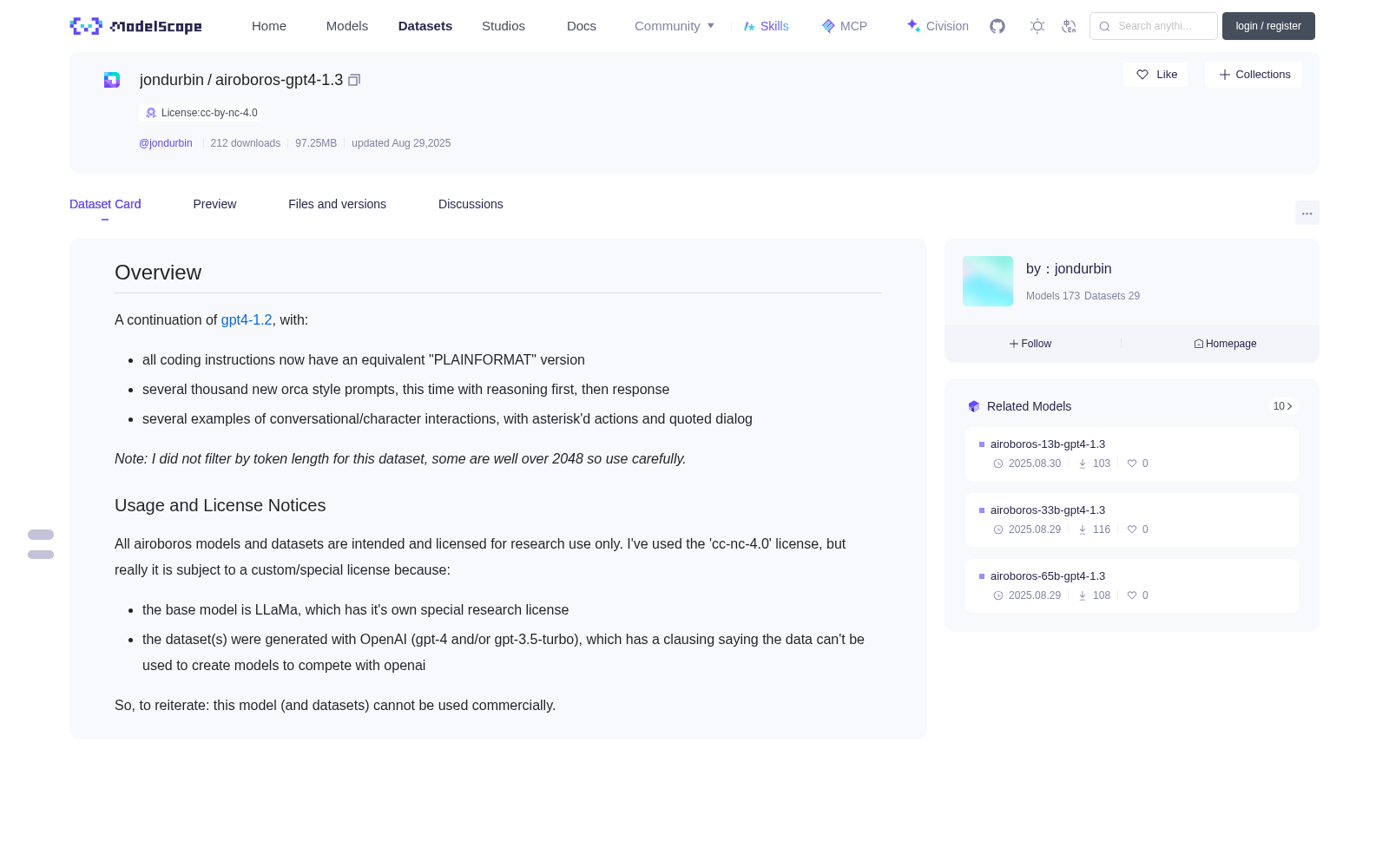
Task: Click likes heart of airoboros-13b-gpt4-1.3
Action: (1132, 464)
